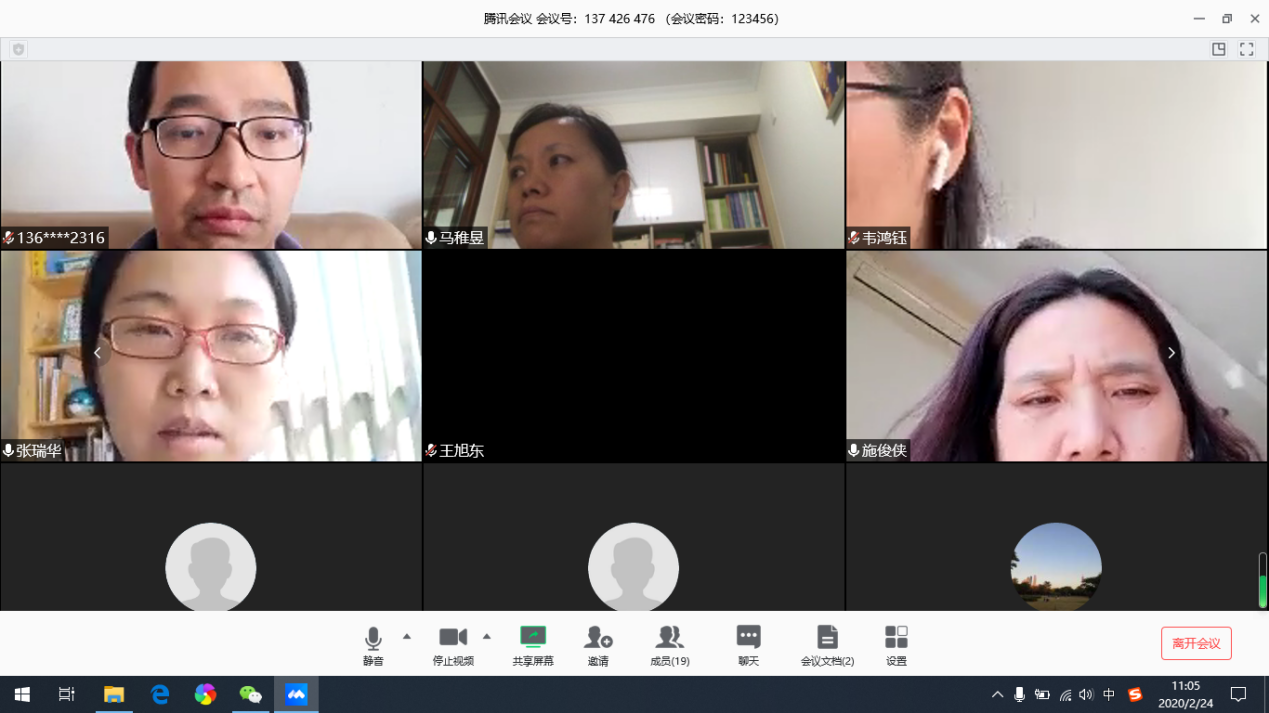Viewport: 1269px width, 713px height.
Task: Expand the audio options arrow beside 静音
Action: 406,636
